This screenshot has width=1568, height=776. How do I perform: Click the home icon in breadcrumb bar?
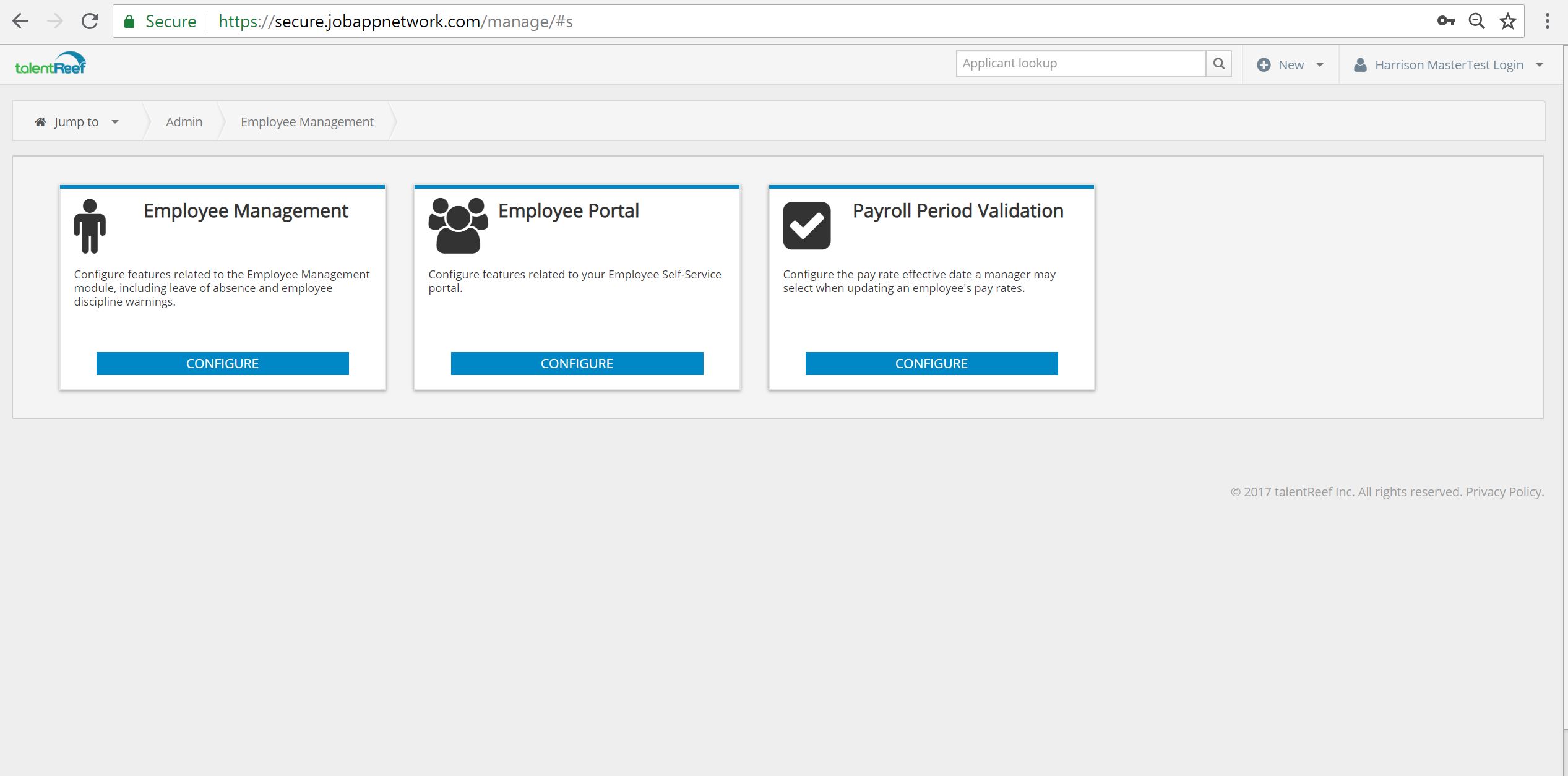point(40,121)
